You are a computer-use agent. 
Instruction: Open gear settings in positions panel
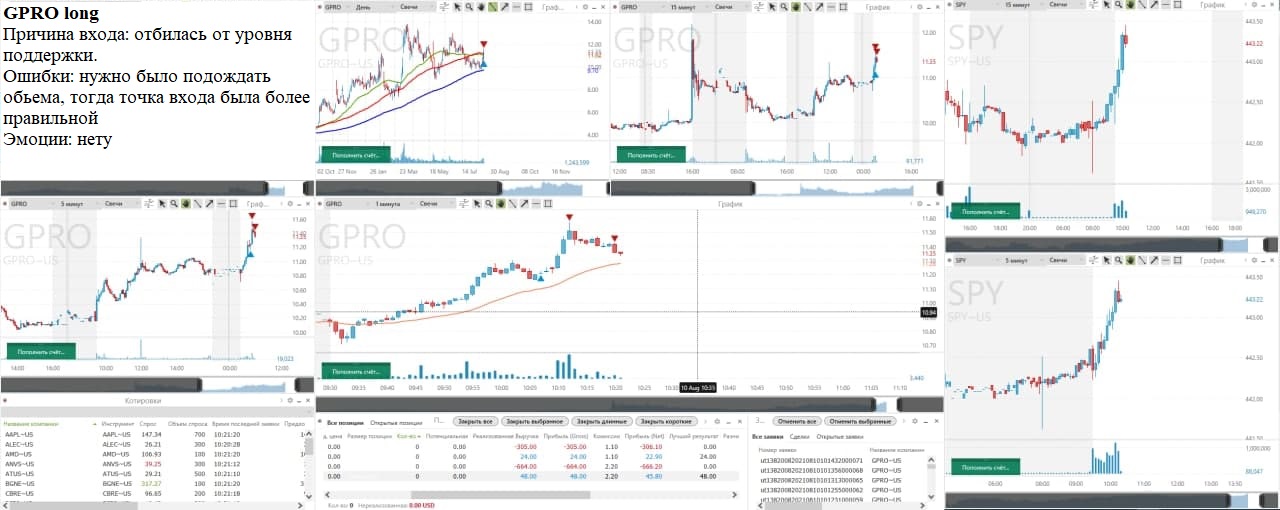click(x=716, y=421)
